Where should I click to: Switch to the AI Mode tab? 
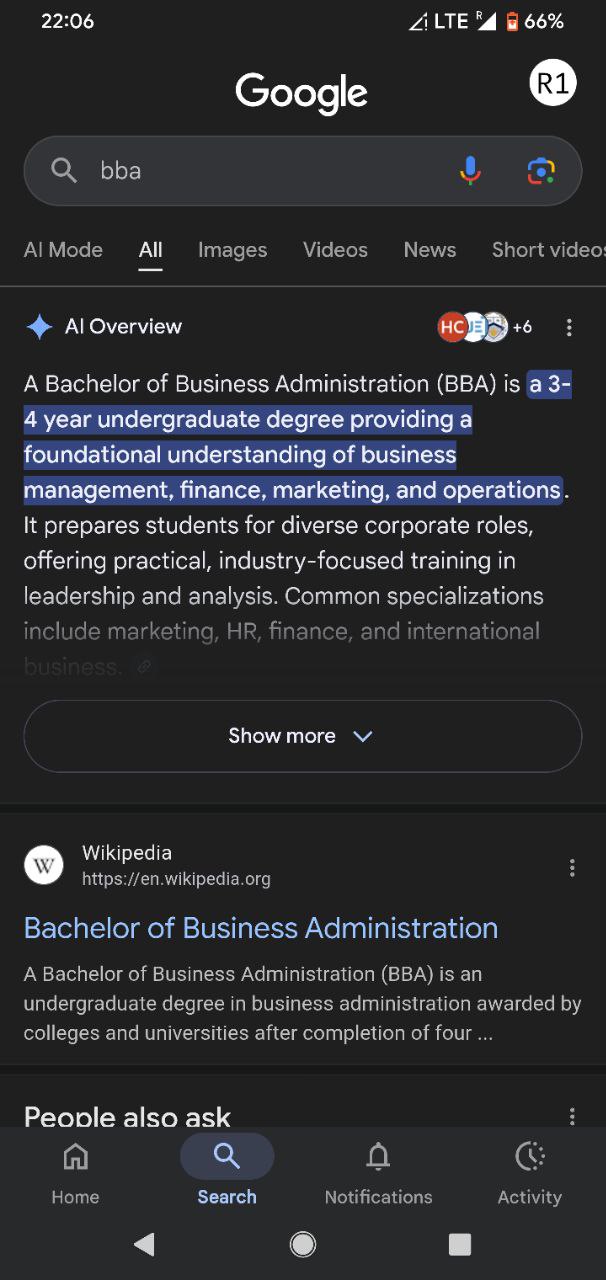63,250
